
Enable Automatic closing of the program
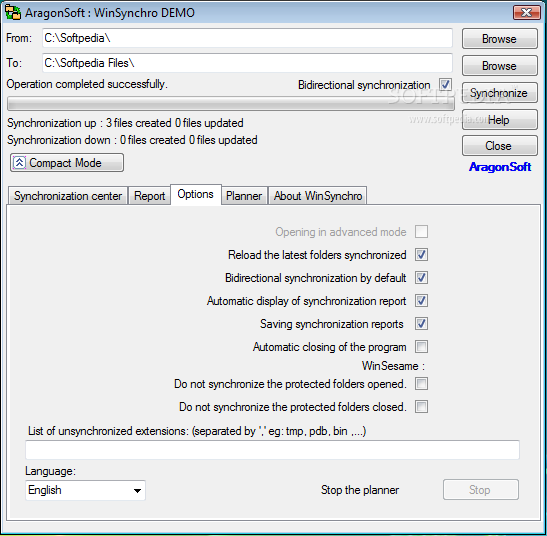coord(421,347)
